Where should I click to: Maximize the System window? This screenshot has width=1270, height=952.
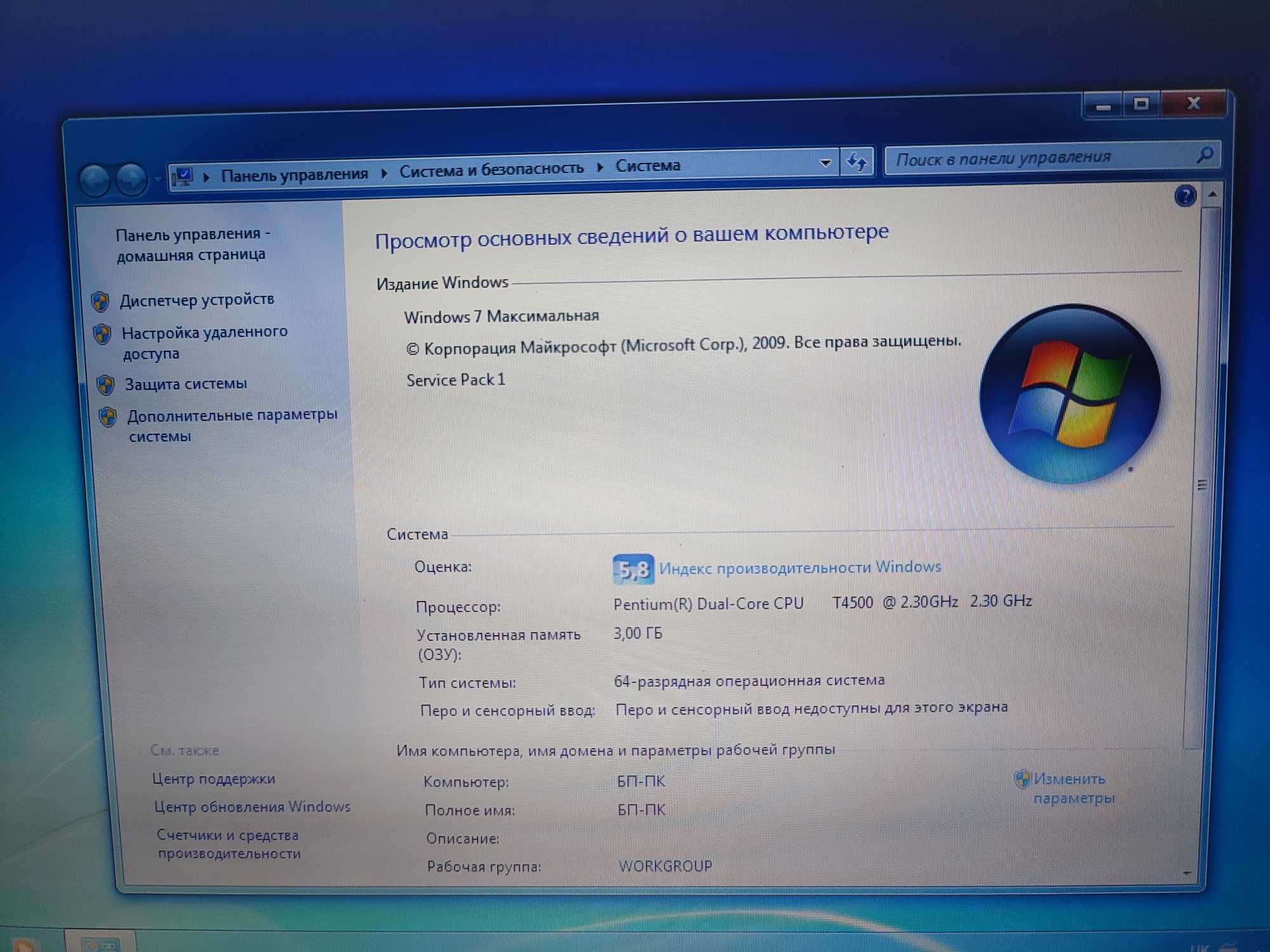pos(1141,104)
